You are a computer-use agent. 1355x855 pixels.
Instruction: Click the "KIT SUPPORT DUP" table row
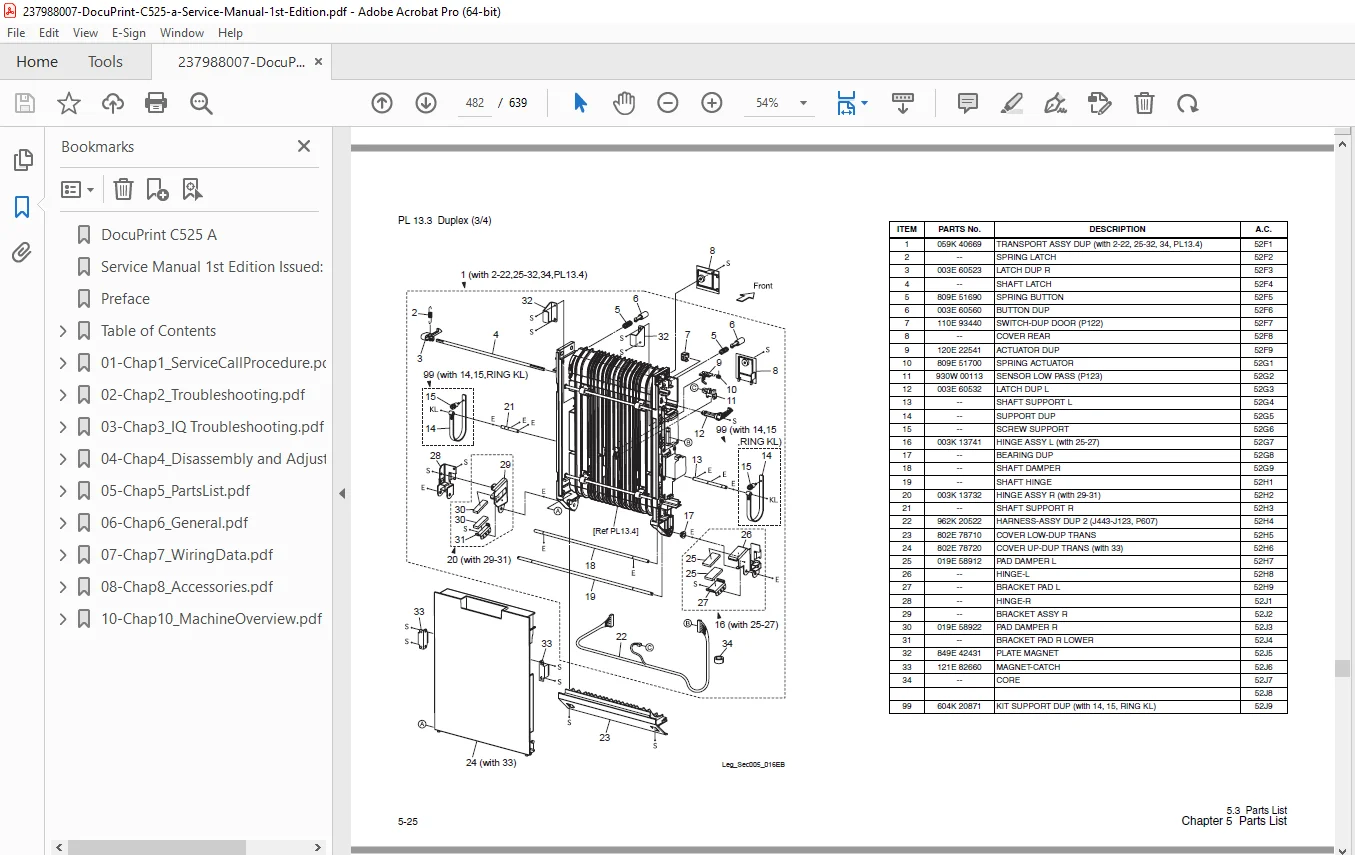click(x=1088, y=706)
